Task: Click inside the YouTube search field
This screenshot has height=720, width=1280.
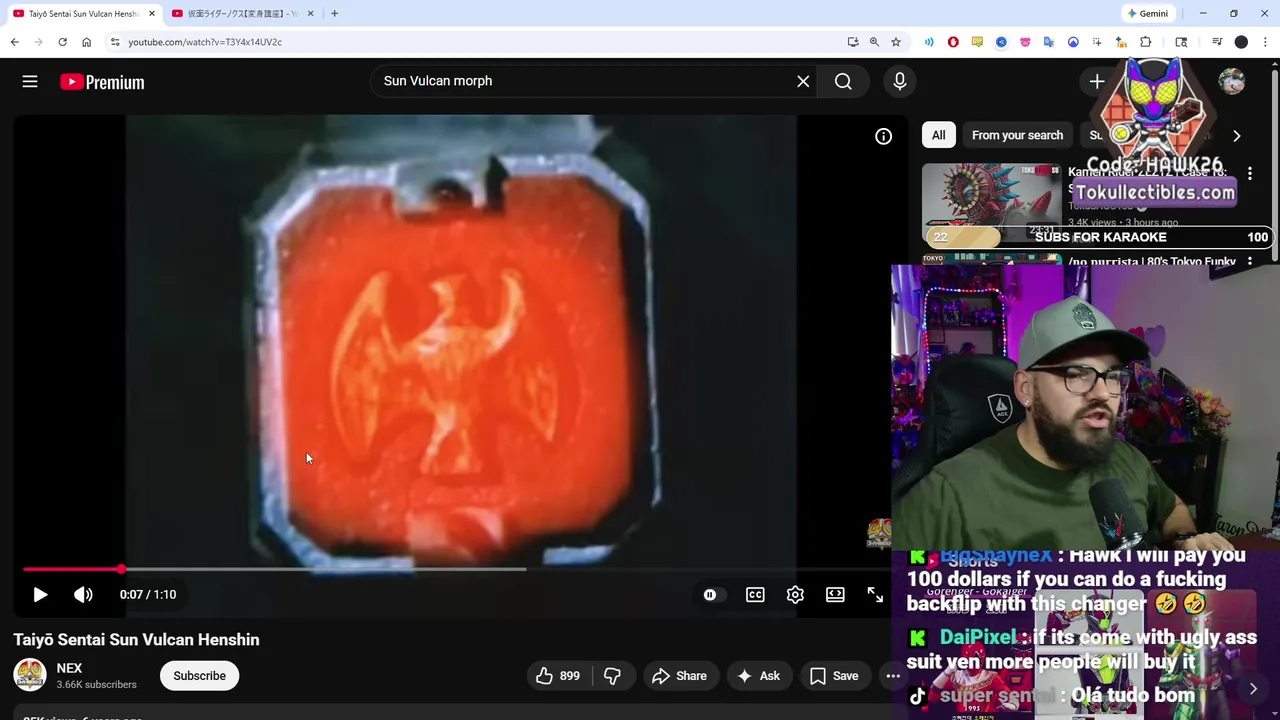Action: click(585, 81)
